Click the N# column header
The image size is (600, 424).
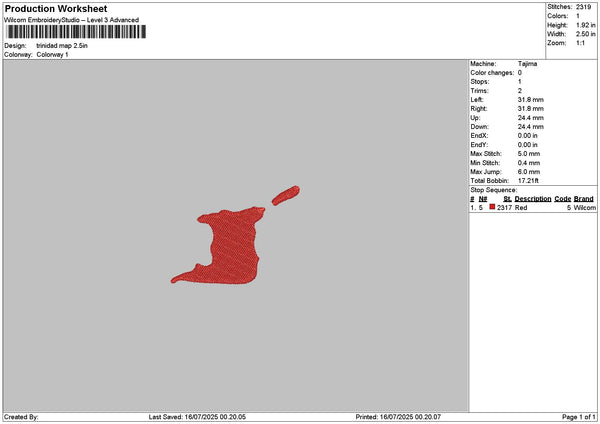coord(483,199)
